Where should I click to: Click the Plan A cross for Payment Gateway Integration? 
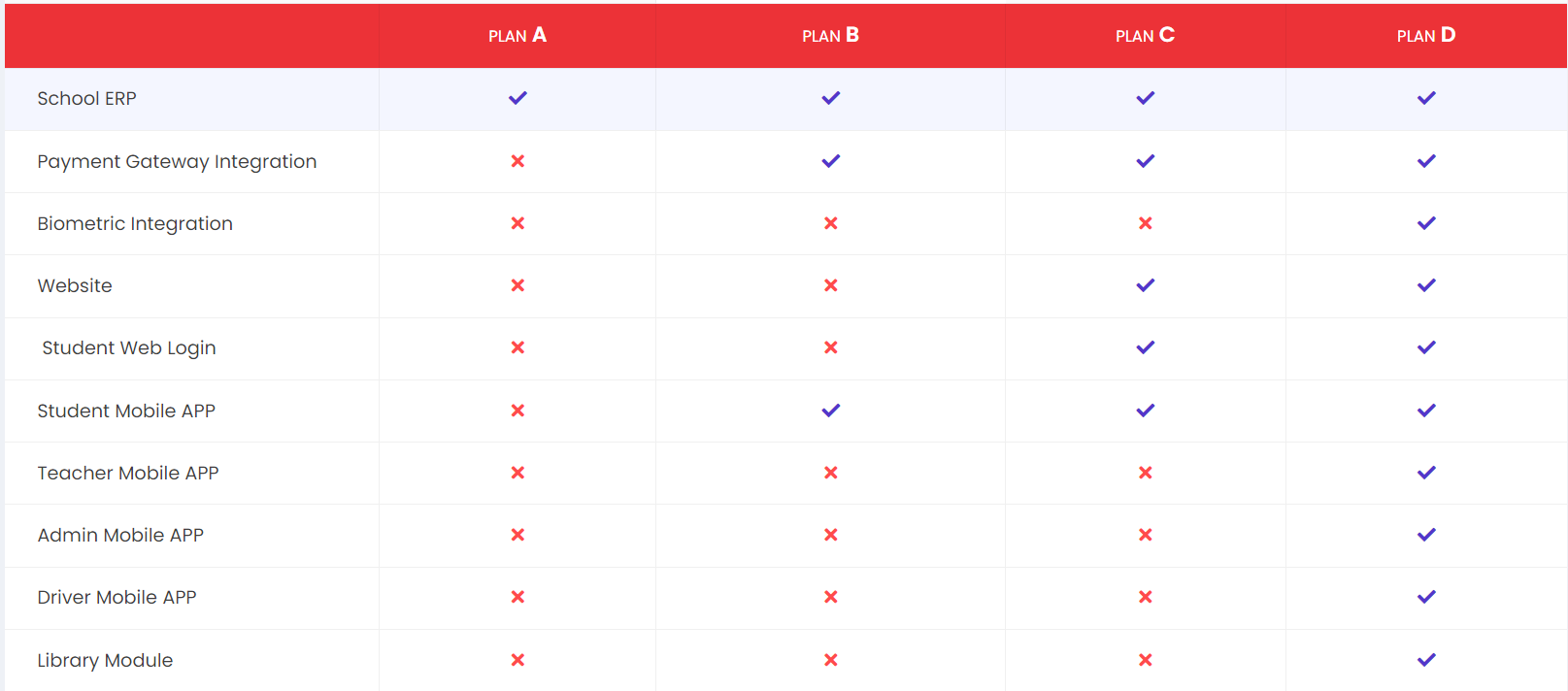pyautogui.click(x=517, y=161)
